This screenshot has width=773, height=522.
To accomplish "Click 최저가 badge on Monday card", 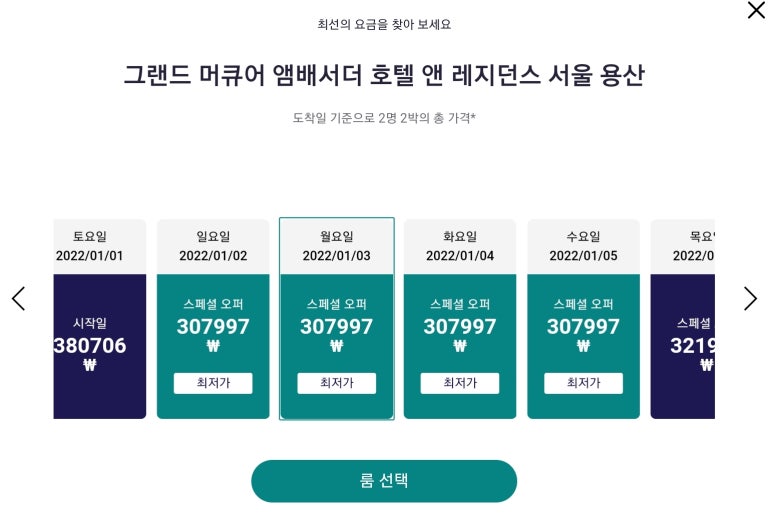I will tap(336, 383).
